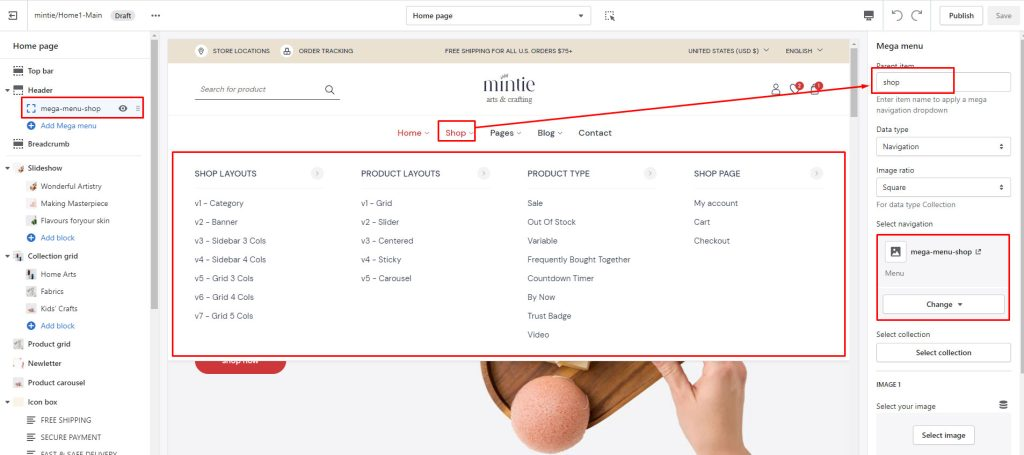Collapse the Slideshow section
The image size is (1024, 455).
pos(7,168)
